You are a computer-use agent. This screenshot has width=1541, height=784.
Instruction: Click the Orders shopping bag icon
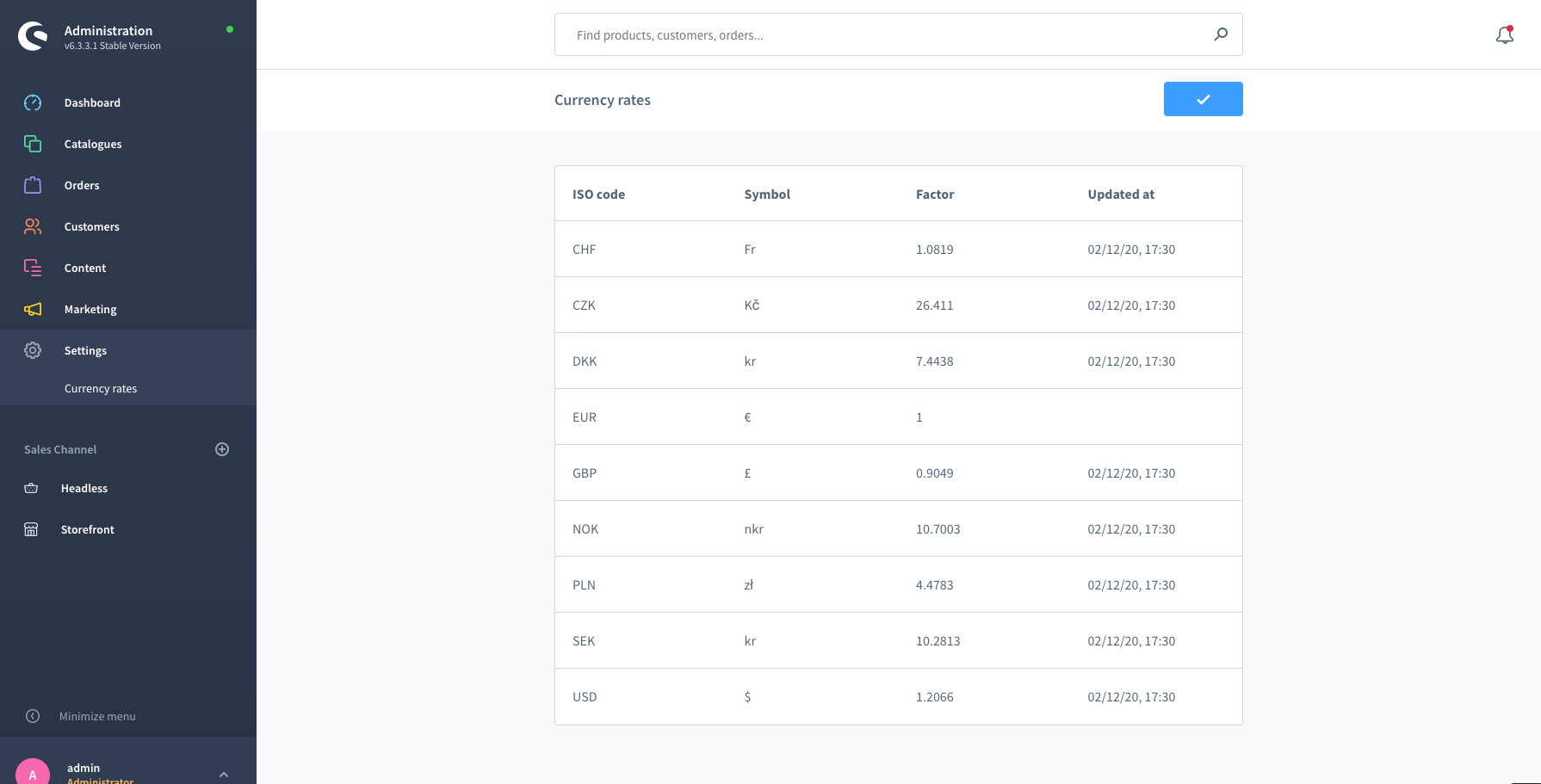pos(33,185)
